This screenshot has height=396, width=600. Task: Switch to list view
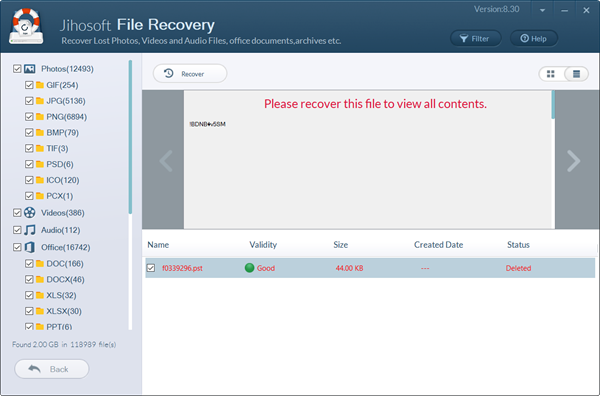coord(576,74)
